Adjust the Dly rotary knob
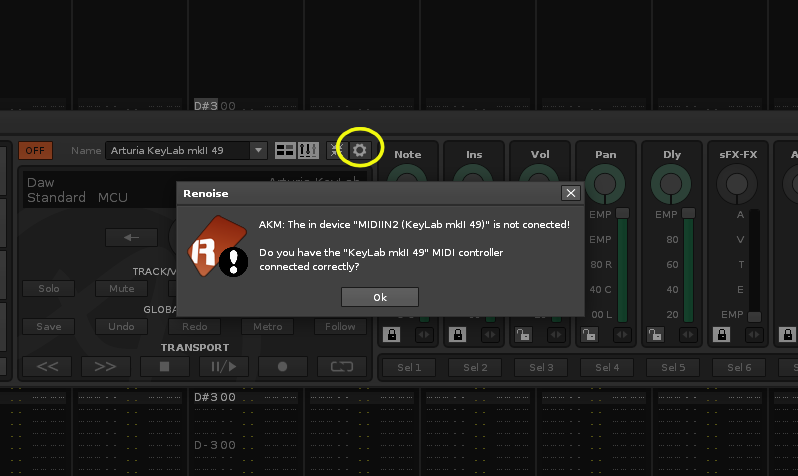This screenshot has width=798, height=476. coord(671,184)
